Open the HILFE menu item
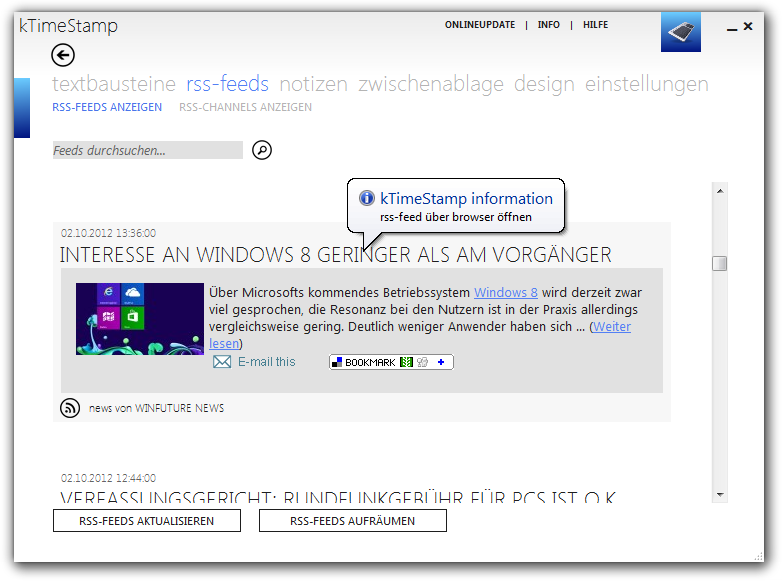 [595, 25]
